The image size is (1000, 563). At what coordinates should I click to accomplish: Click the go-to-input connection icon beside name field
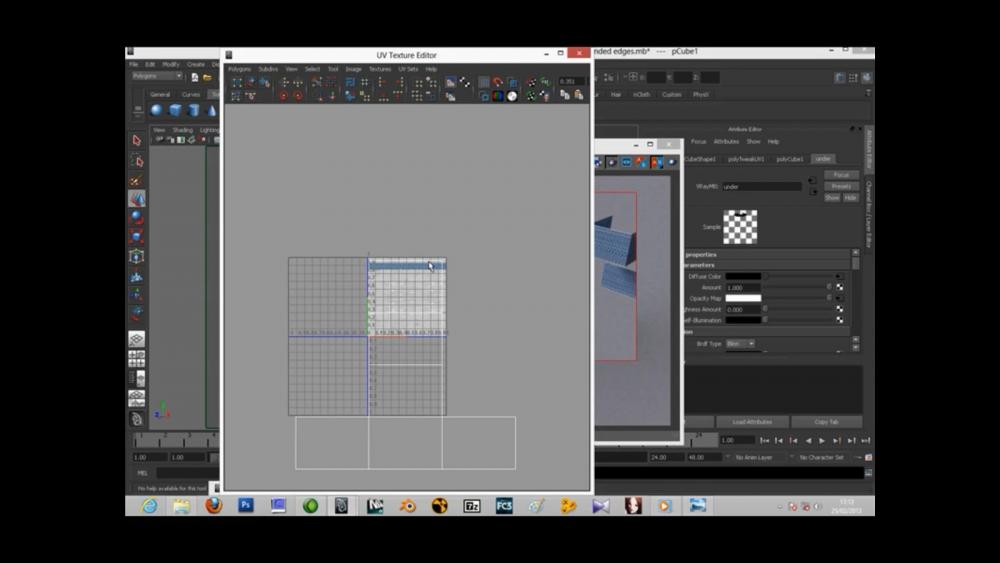point(812,181)
